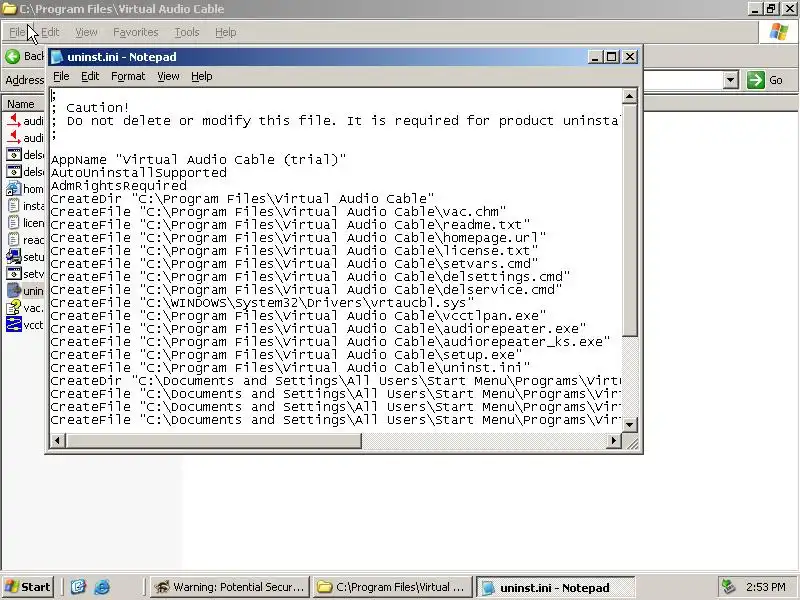Viewport: 800px width, 600px height.
Task: Click Notepad vertical scrollbar down arrow
Action: pyautogui.click(x=630, y=424)
